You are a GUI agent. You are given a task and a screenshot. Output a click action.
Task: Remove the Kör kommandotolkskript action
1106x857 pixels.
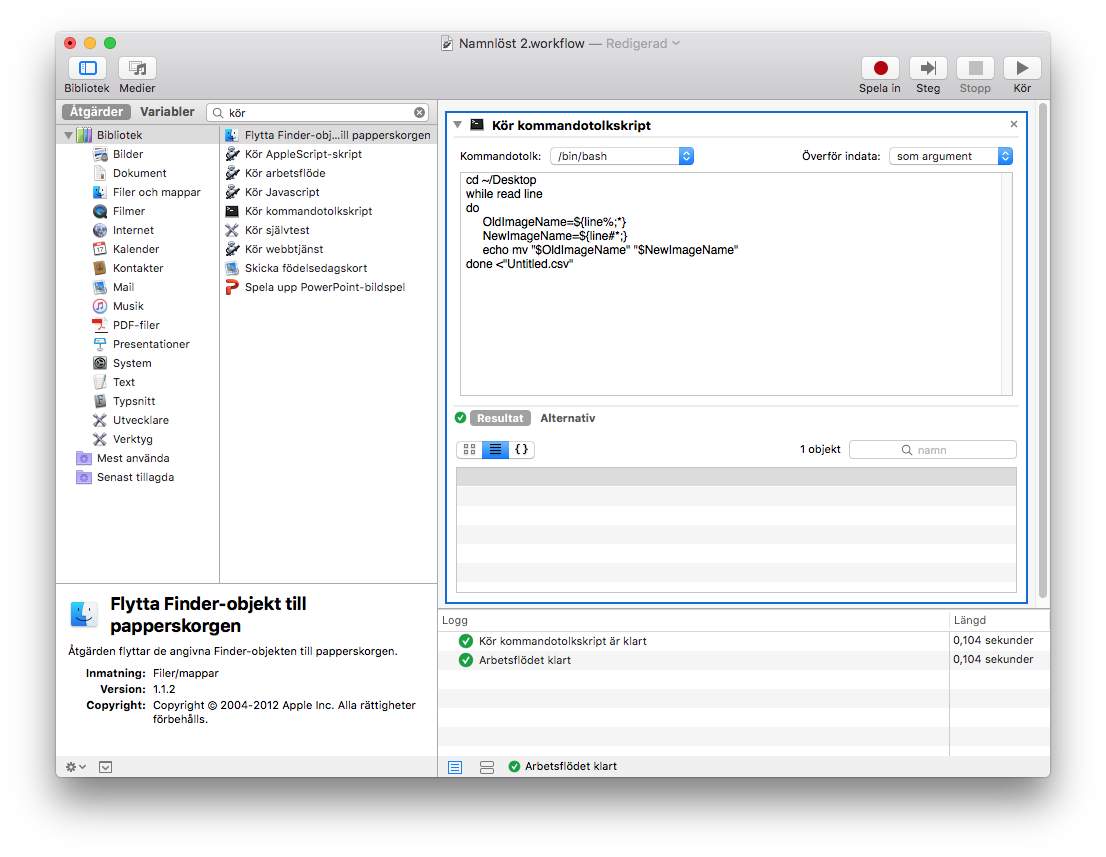pos(1014,124)
